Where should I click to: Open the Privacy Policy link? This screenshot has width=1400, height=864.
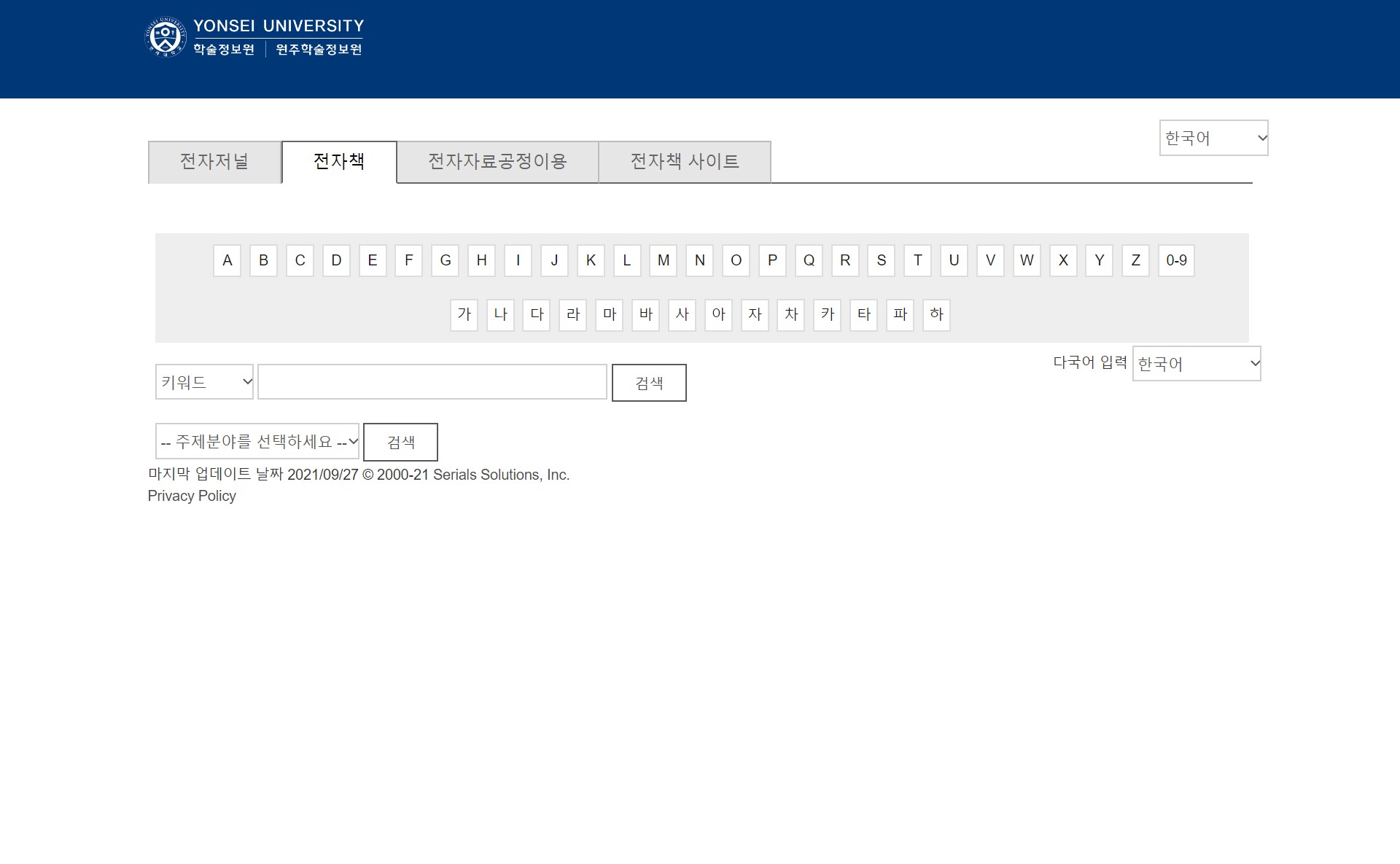point(192,496)
